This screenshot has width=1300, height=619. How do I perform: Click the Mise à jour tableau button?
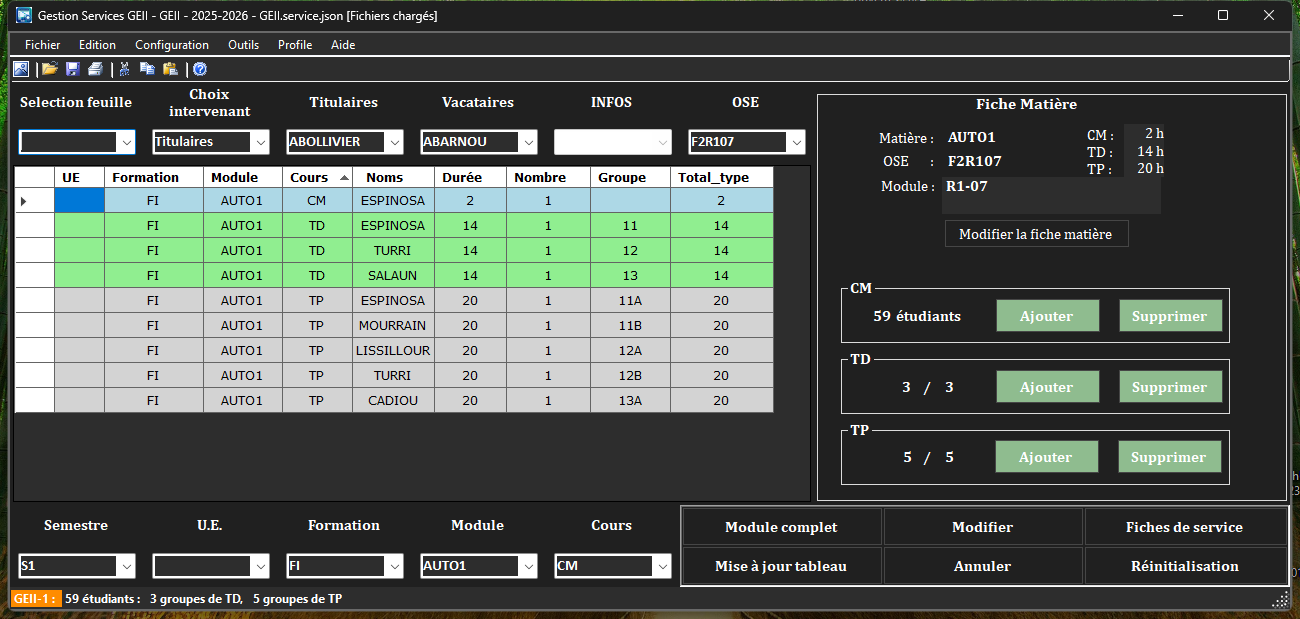(782, 566)
